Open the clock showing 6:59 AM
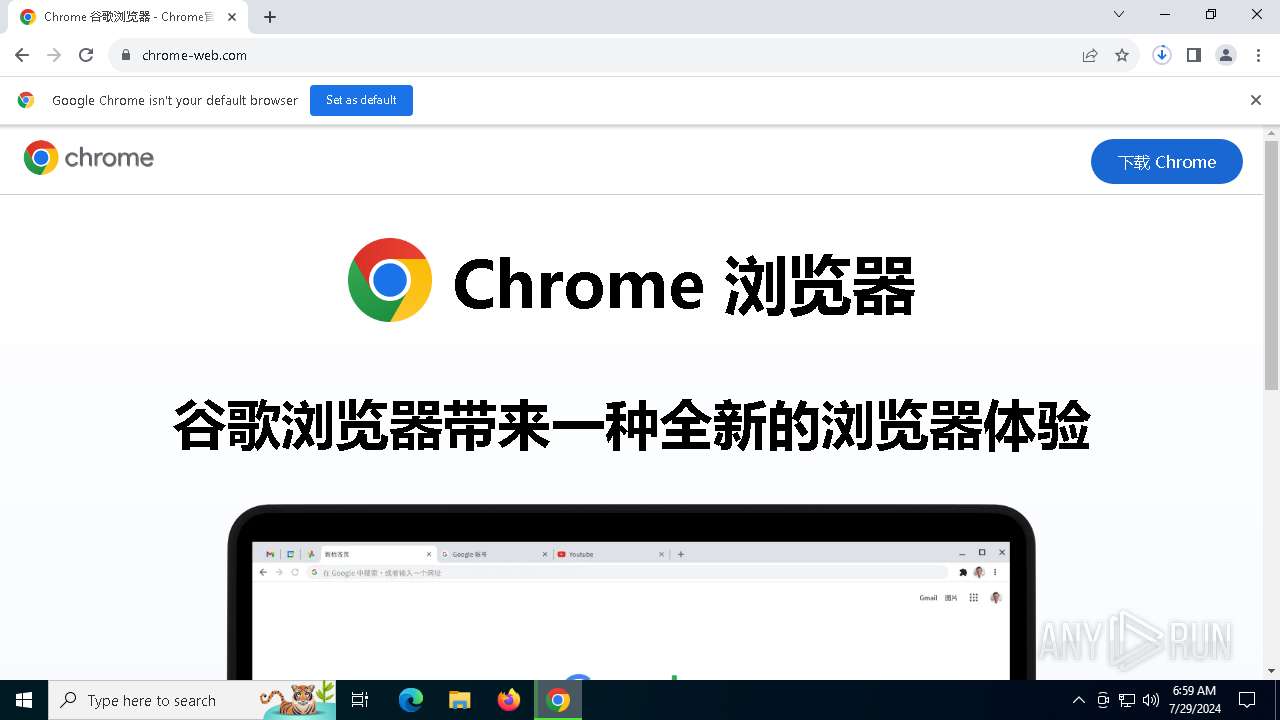 point(1194,700)
